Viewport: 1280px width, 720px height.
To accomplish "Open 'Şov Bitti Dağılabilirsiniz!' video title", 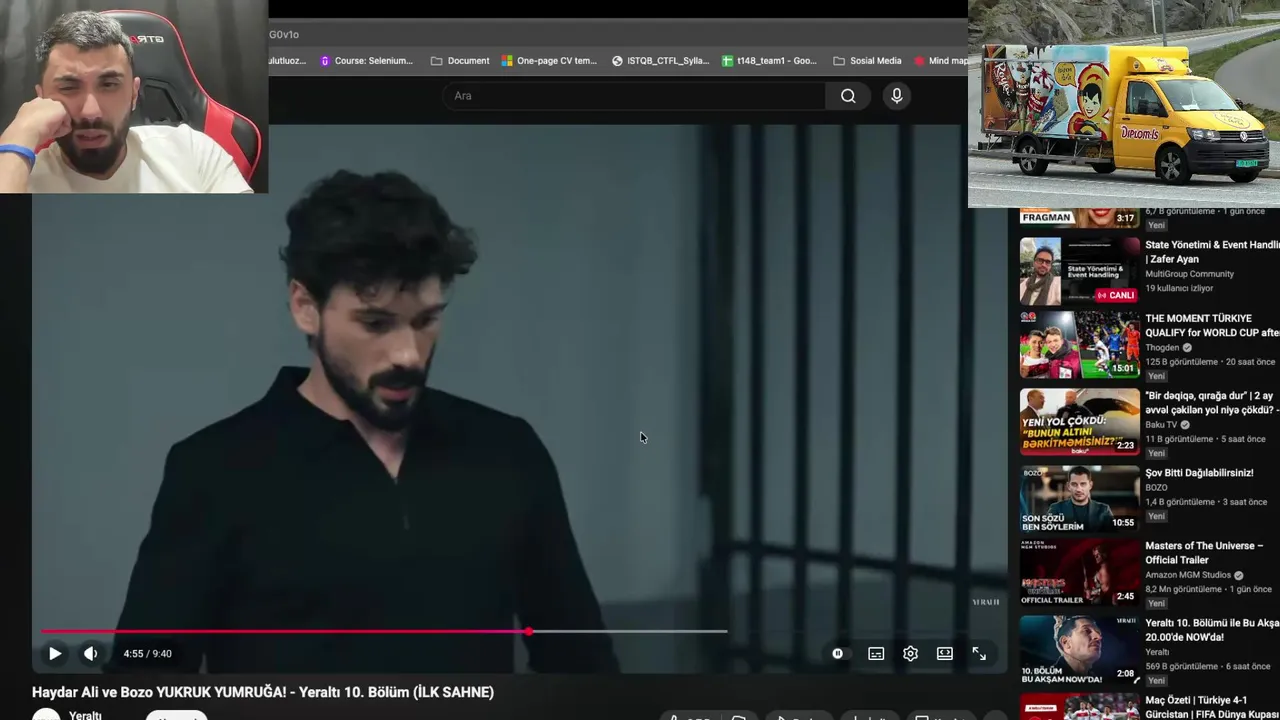I will coord(1199,473).
